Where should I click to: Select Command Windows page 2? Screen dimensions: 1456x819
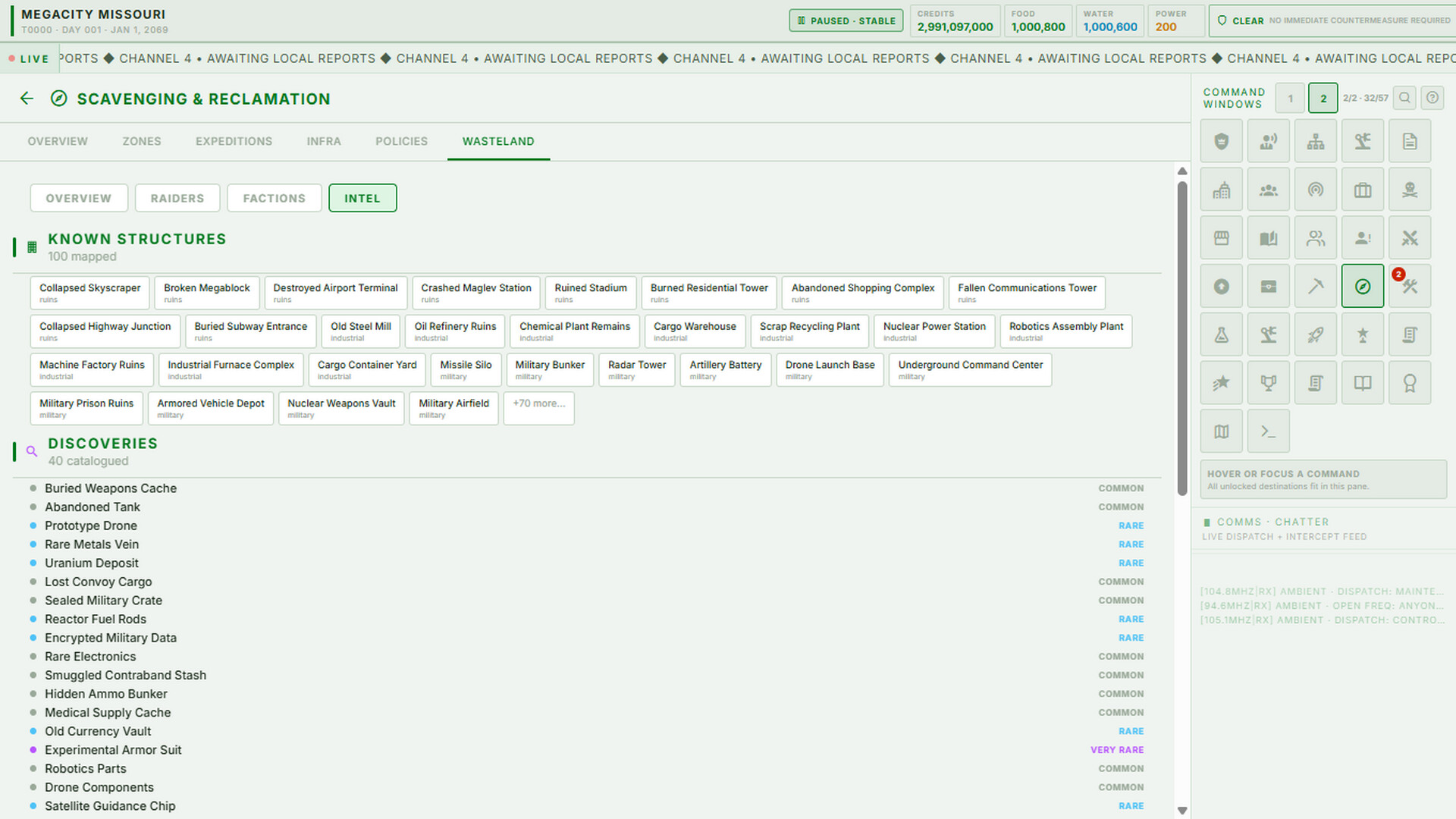[x=1323, y=99]
